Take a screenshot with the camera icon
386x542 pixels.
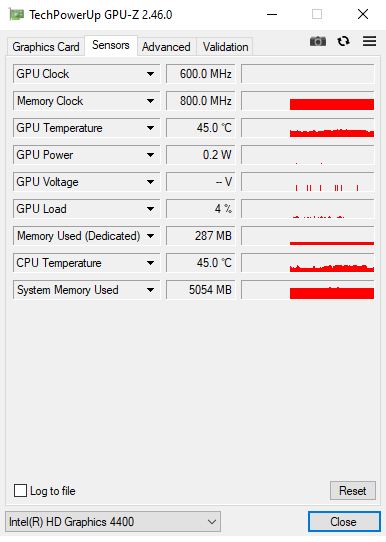tap(318, 41)
